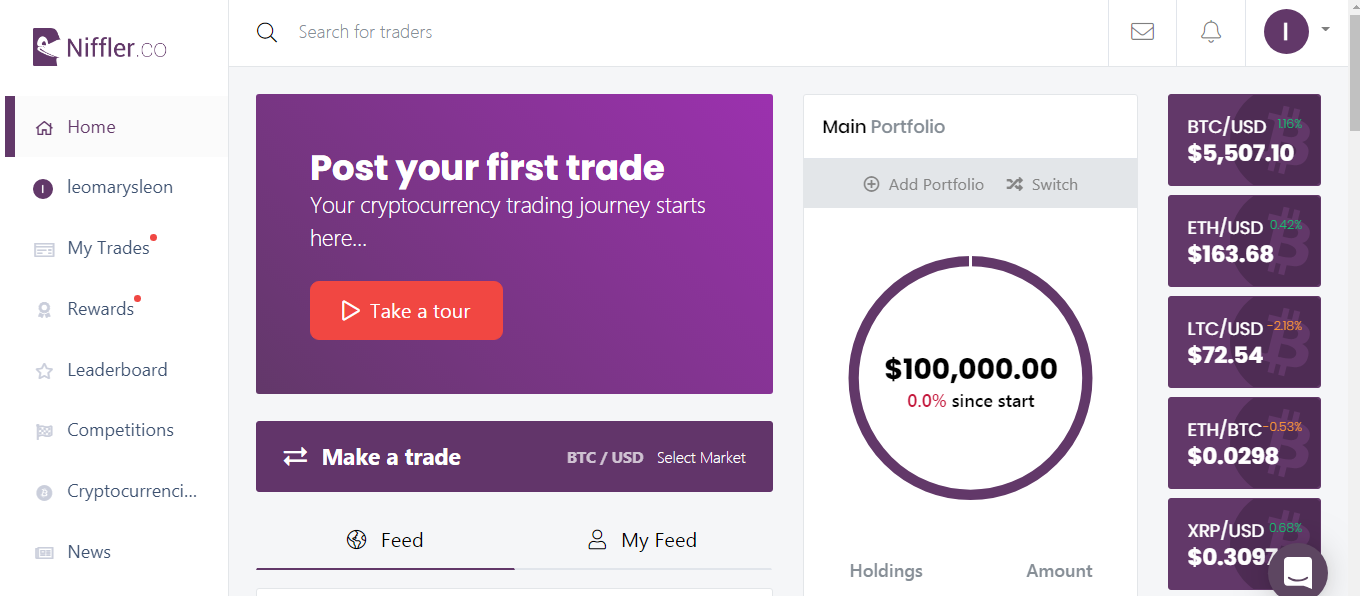Go to News in the sidebar
This screenshot has width=1360, height=596.
tap(89, 552)
